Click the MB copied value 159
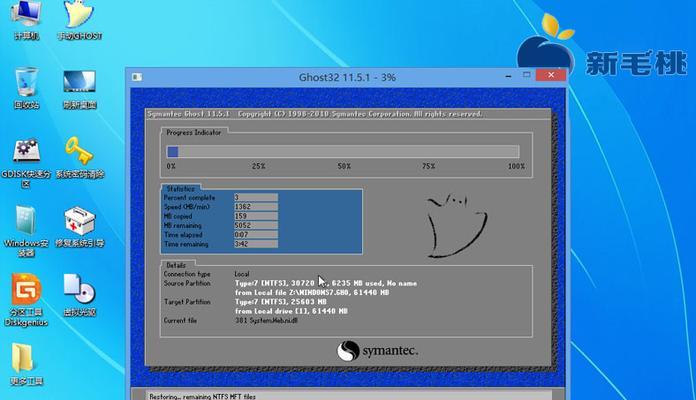 coord(256,216)
